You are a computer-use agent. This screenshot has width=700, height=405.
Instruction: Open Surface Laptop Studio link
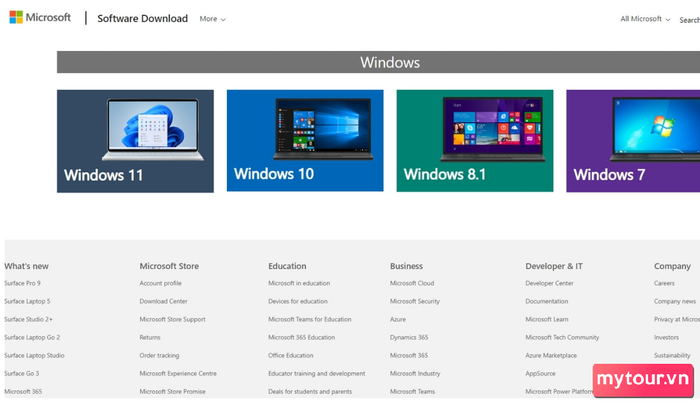click(34, 355)
